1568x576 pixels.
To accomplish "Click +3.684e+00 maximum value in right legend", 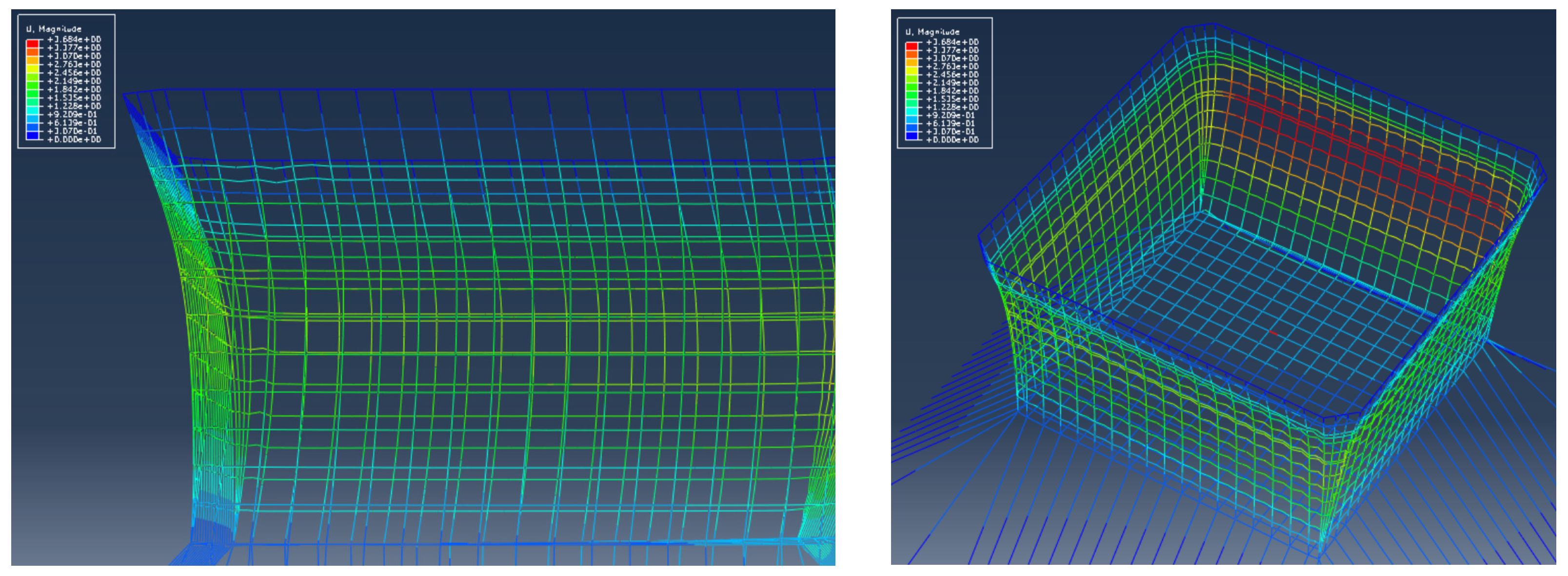I will pyautogui.click(x=953, y=42).
